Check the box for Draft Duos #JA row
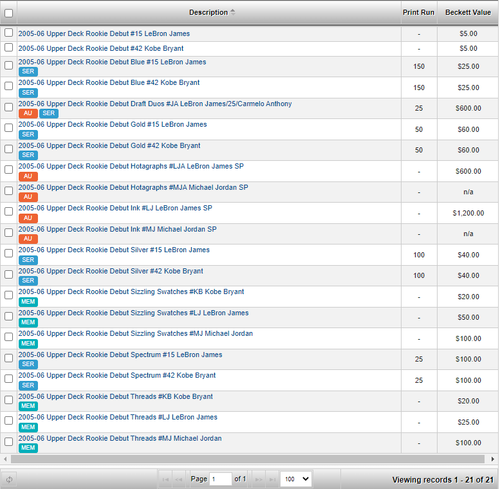This screenshot has height=489, width=500. pos(9,107)
